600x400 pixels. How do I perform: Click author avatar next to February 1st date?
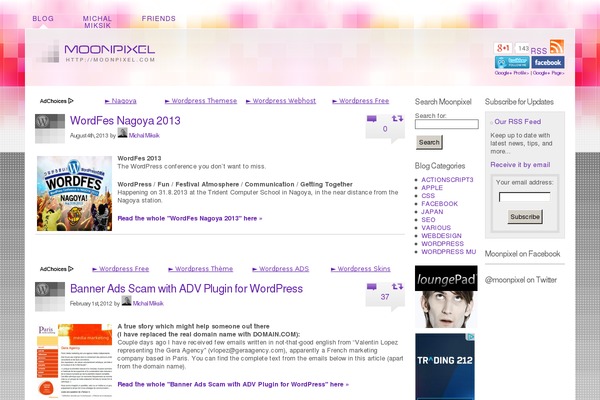coord(126,301)
